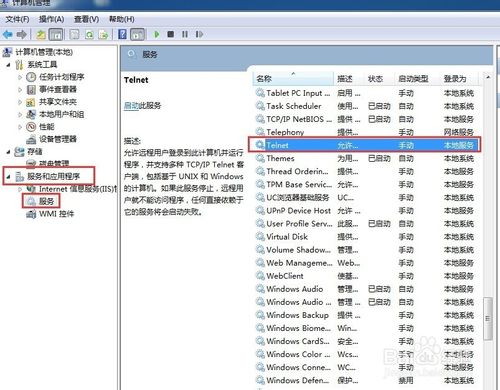Select the User Profile Service row
500x390 pixels.
coord(366,224)
